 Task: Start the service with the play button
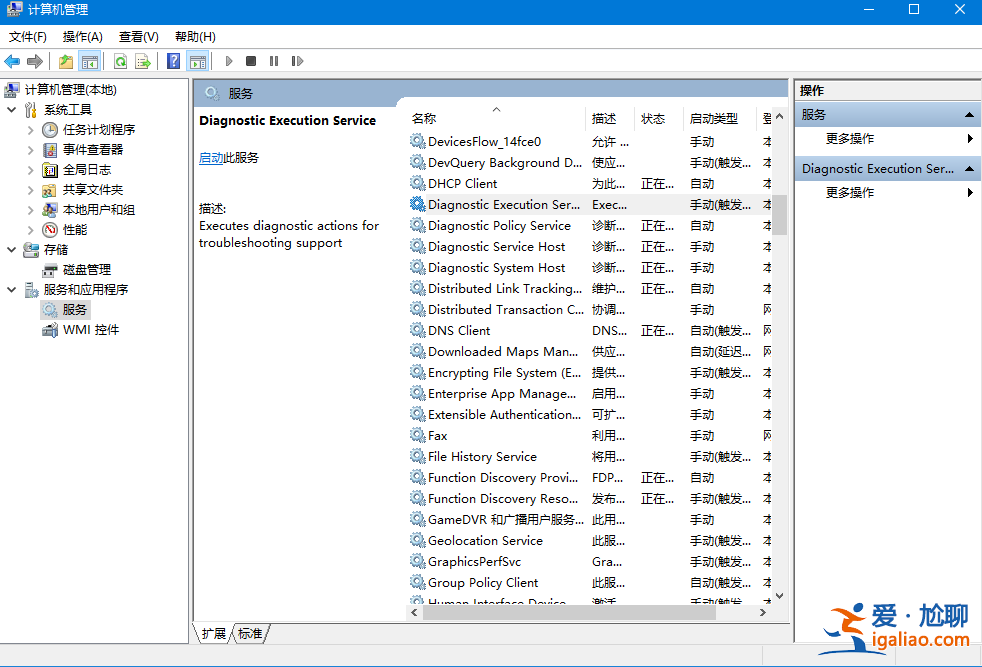coord(229,61)
